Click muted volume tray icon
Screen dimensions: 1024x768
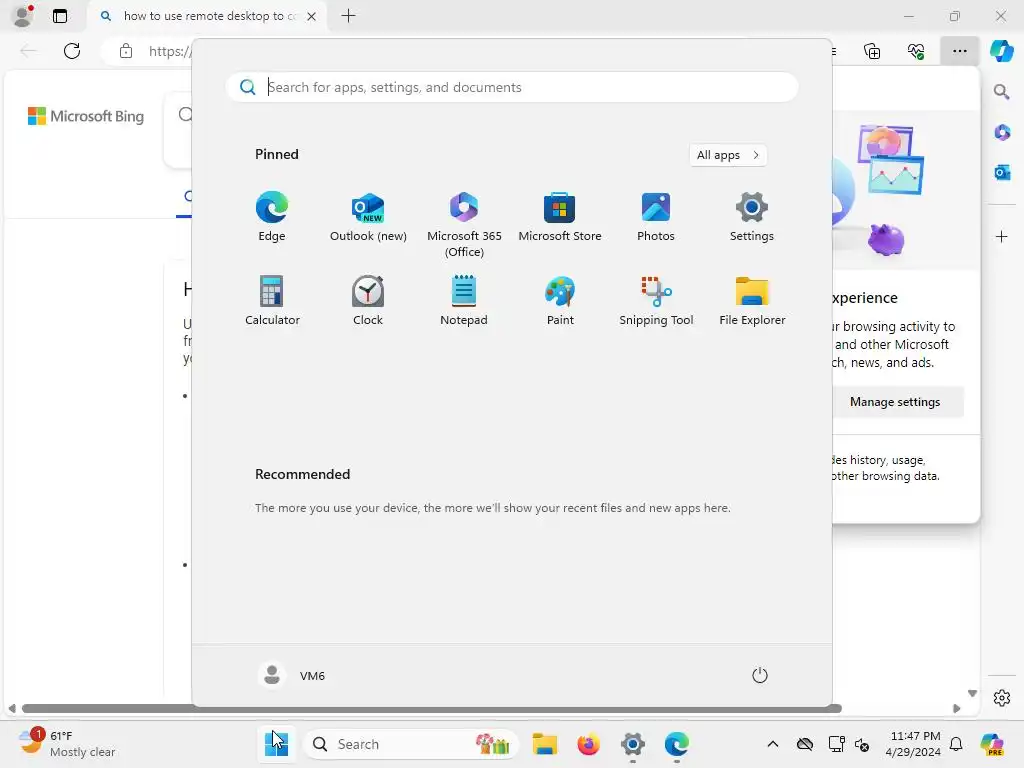point(862,744)
